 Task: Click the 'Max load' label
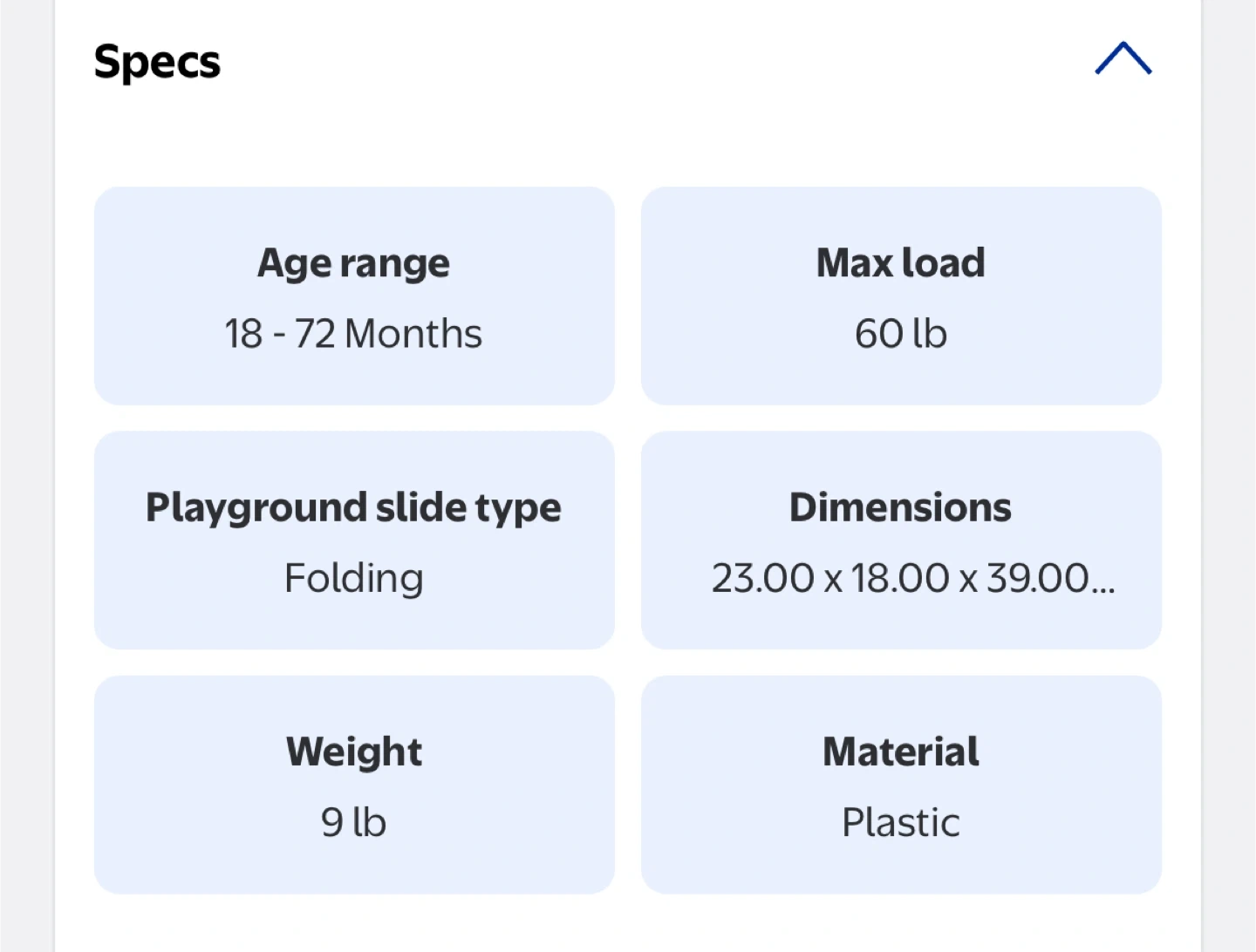(x=901, y=263)
